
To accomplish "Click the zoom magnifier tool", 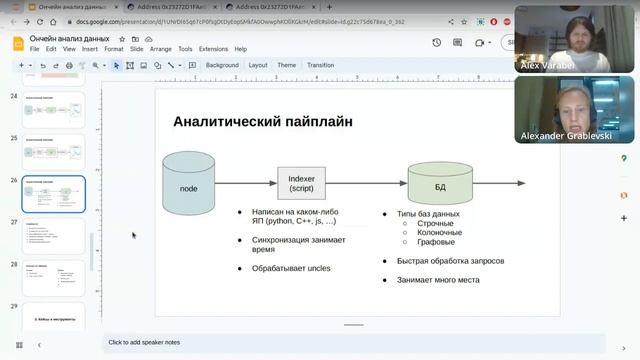I will pyautogui.click(x=96, y=66).
